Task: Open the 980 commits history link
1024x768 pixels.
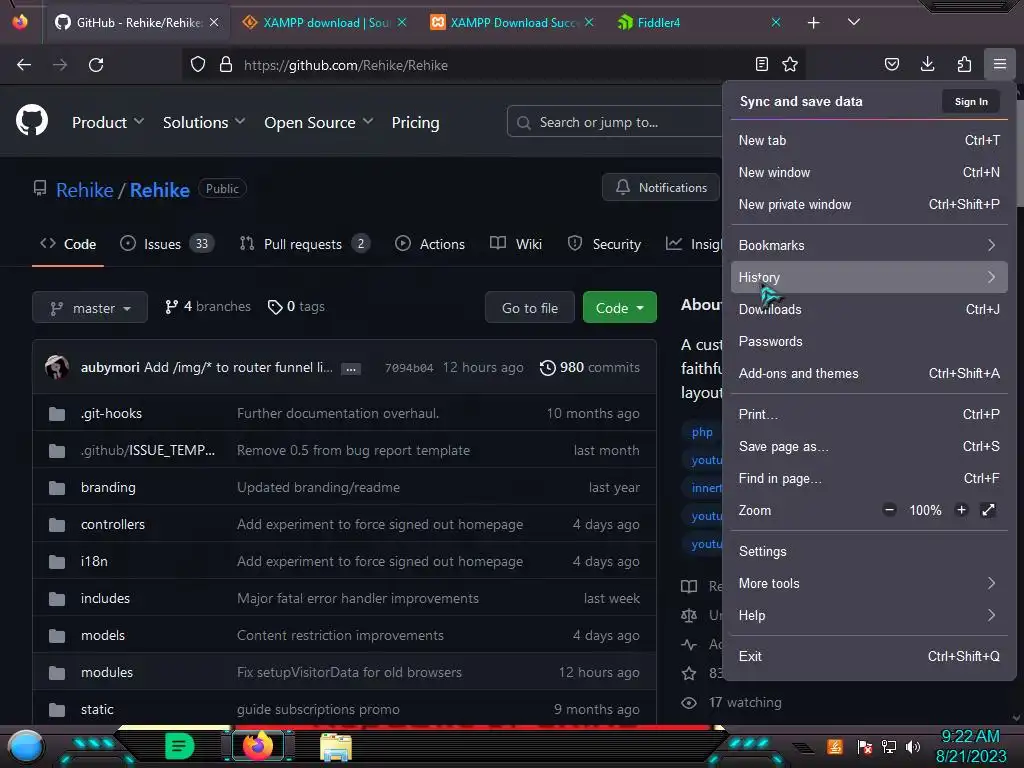Action: [x=590, y=368]
